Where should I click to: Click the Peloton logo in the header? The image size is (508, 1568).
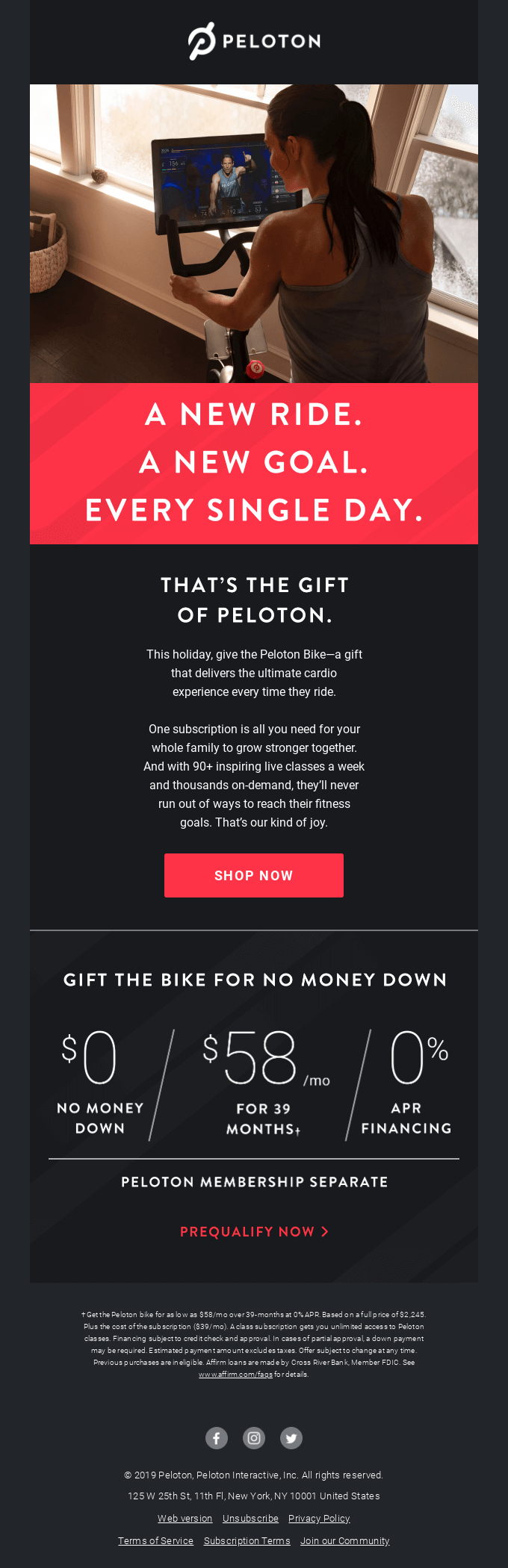254,41
